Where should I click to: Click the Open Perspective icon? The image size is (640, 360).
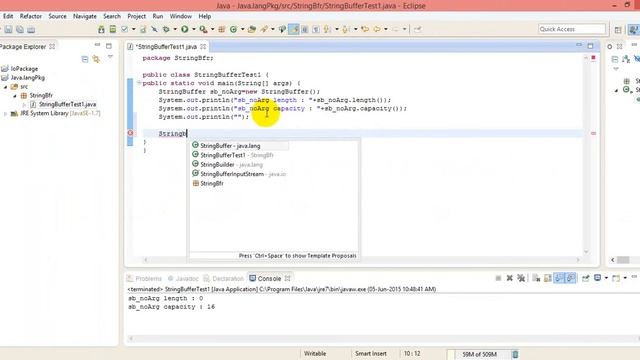(618, 29)
